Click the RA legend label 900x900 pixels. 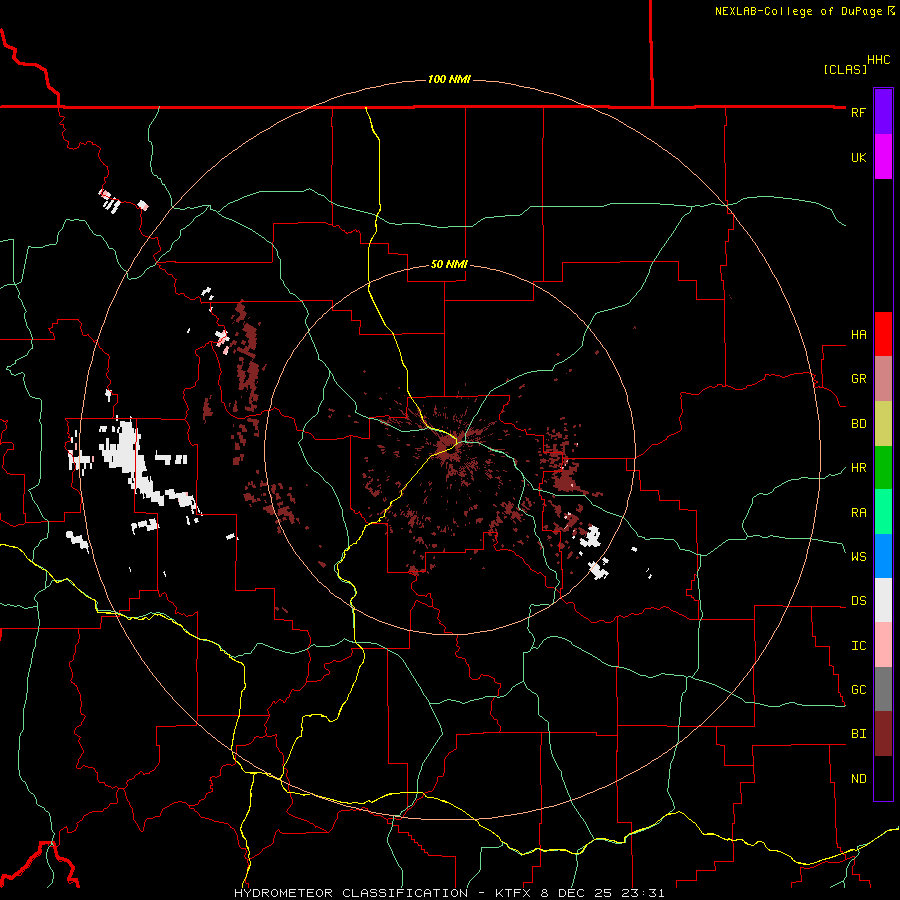click(858, 513)
